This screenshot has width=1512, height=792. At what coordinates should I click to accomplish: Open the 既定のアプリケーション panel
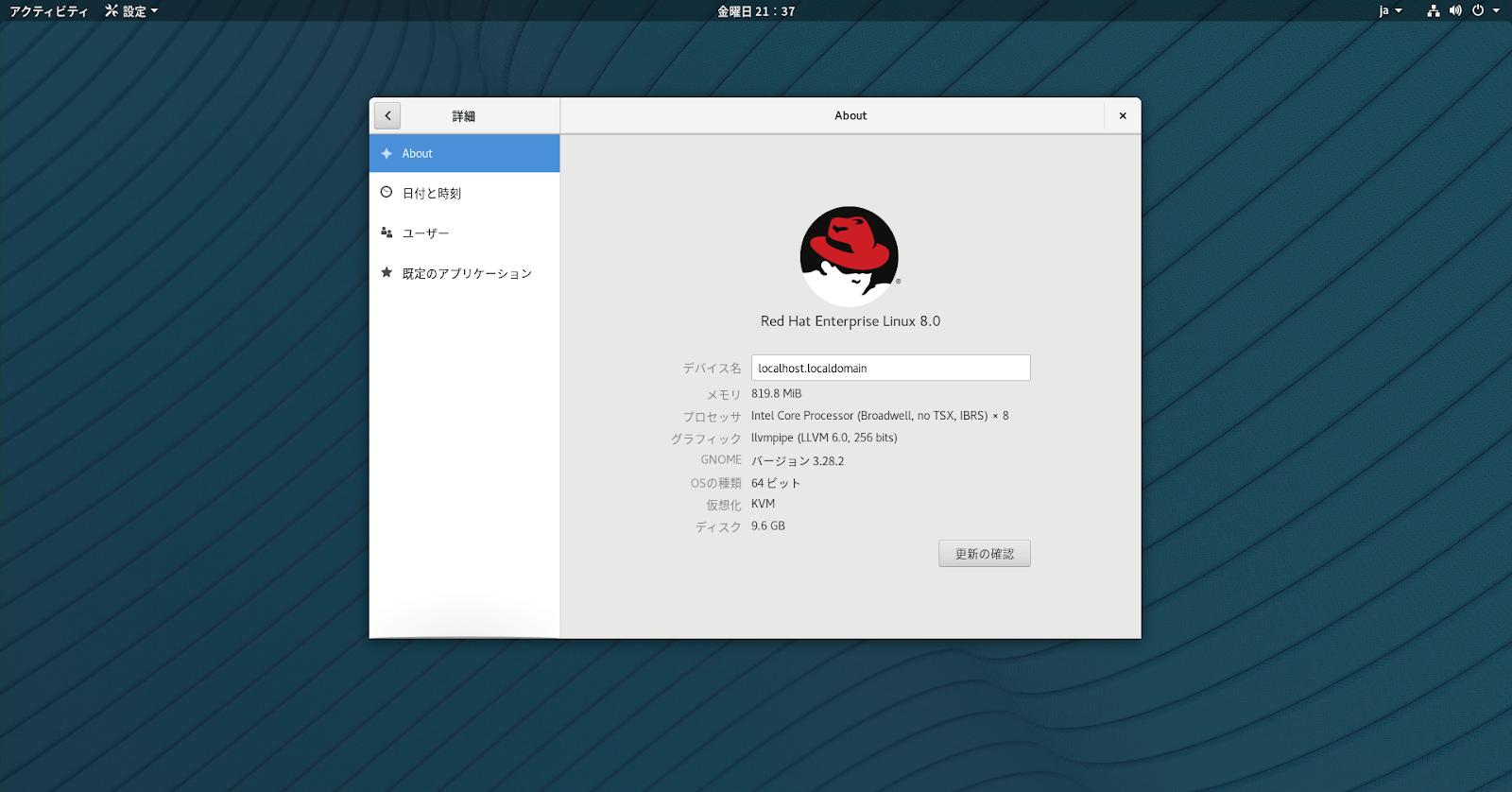coord(465,273)
